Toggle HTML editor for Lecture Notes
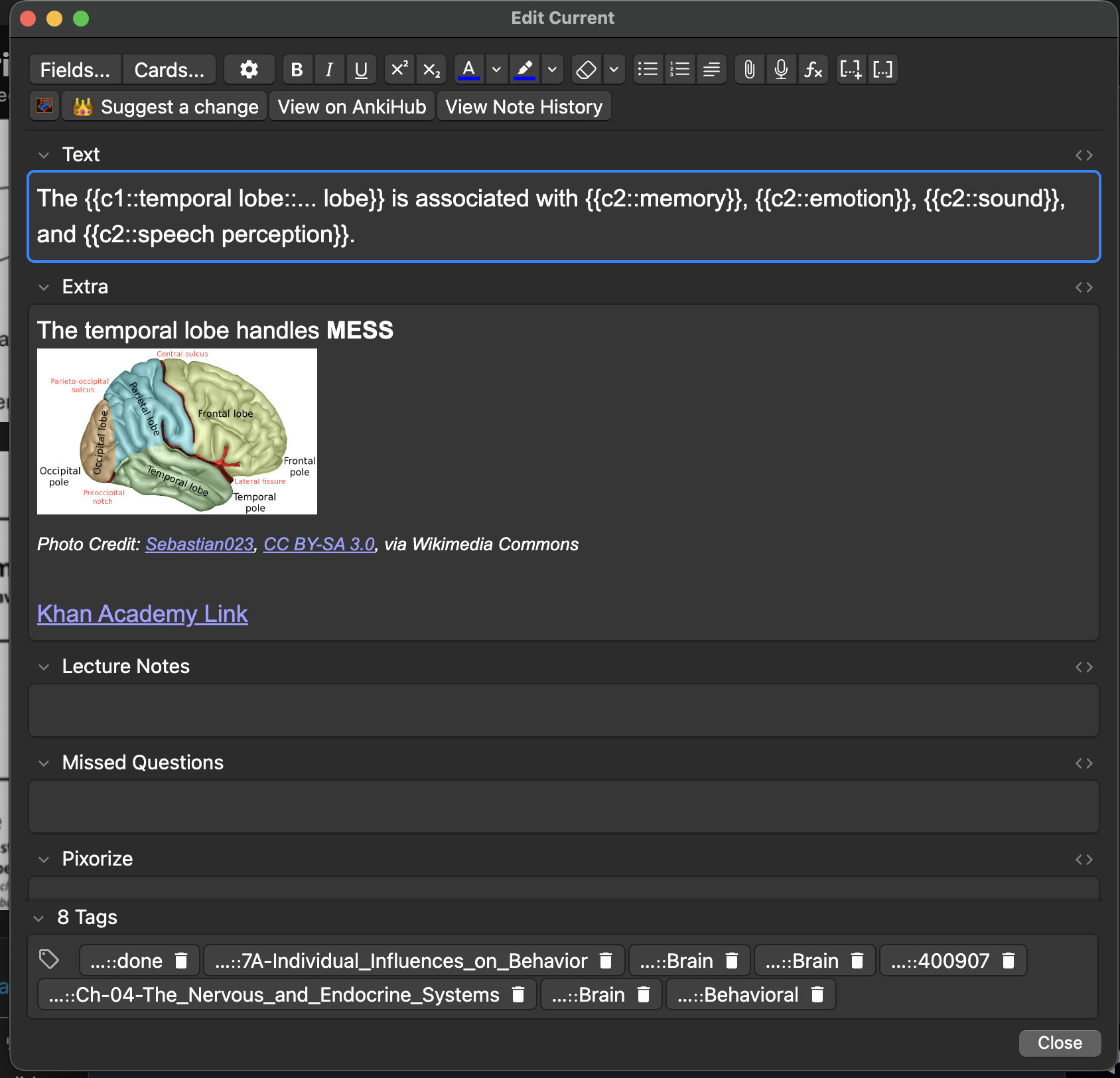1120x1078 pixels. pos(1084,667)
